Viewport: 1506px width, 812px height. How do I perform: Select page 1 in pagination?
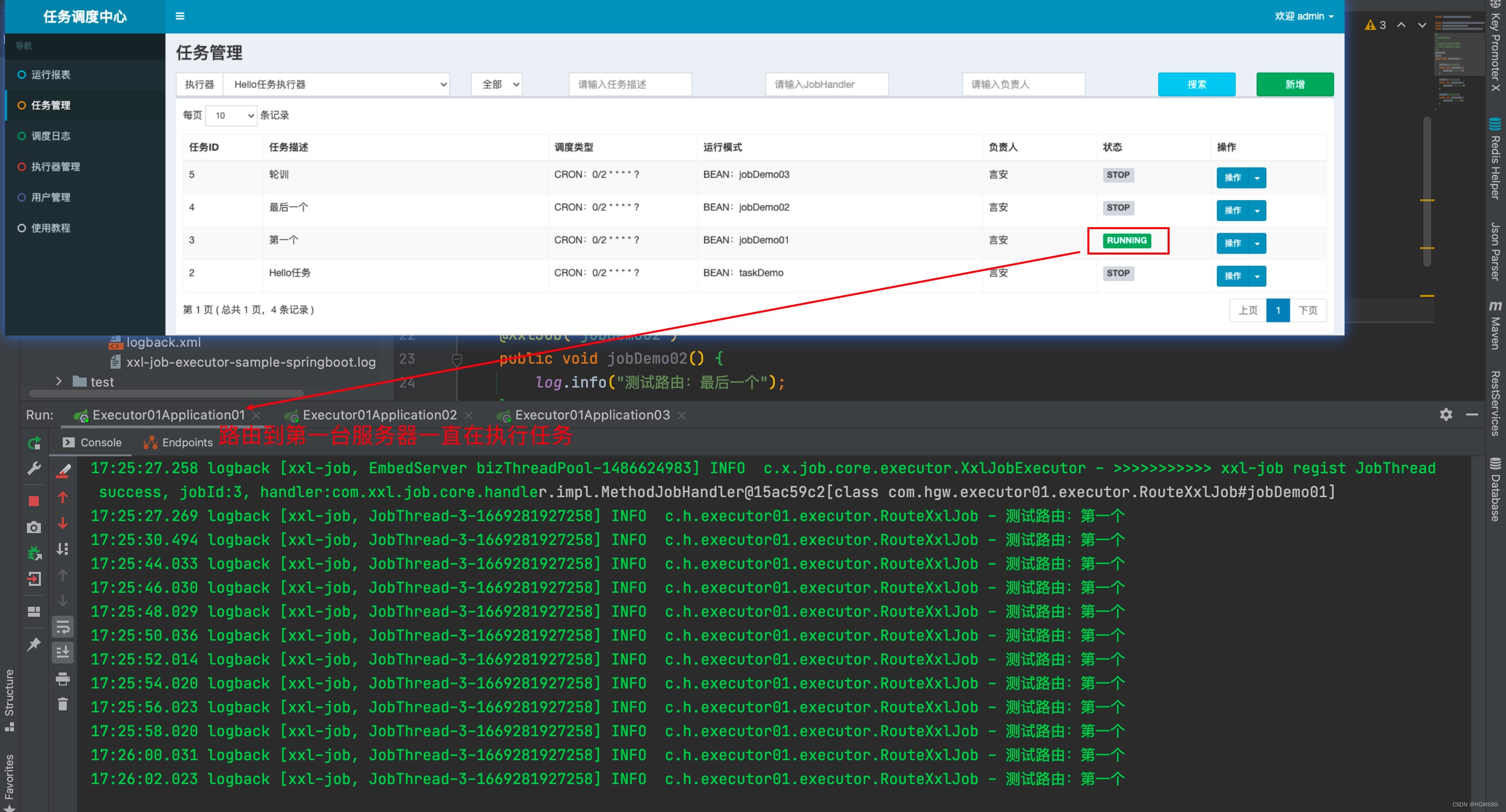1278,310
